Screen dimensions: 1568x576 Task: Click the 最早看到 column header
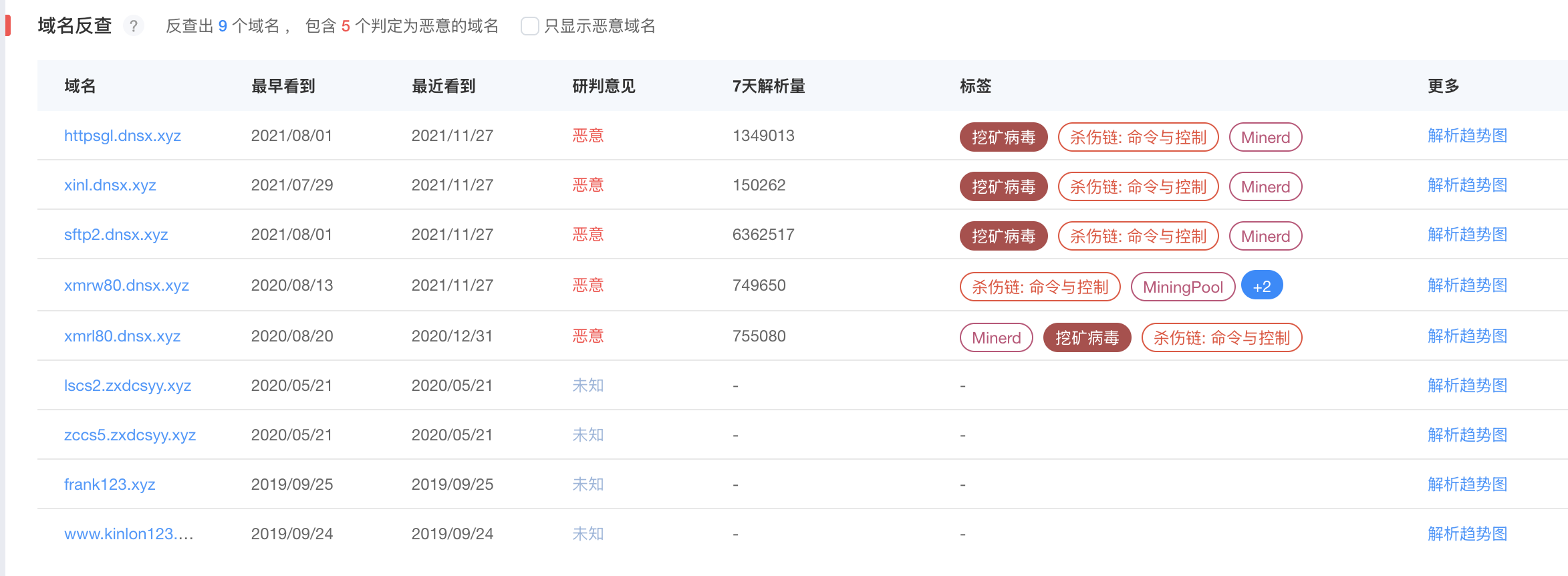[x=283, y=86]
